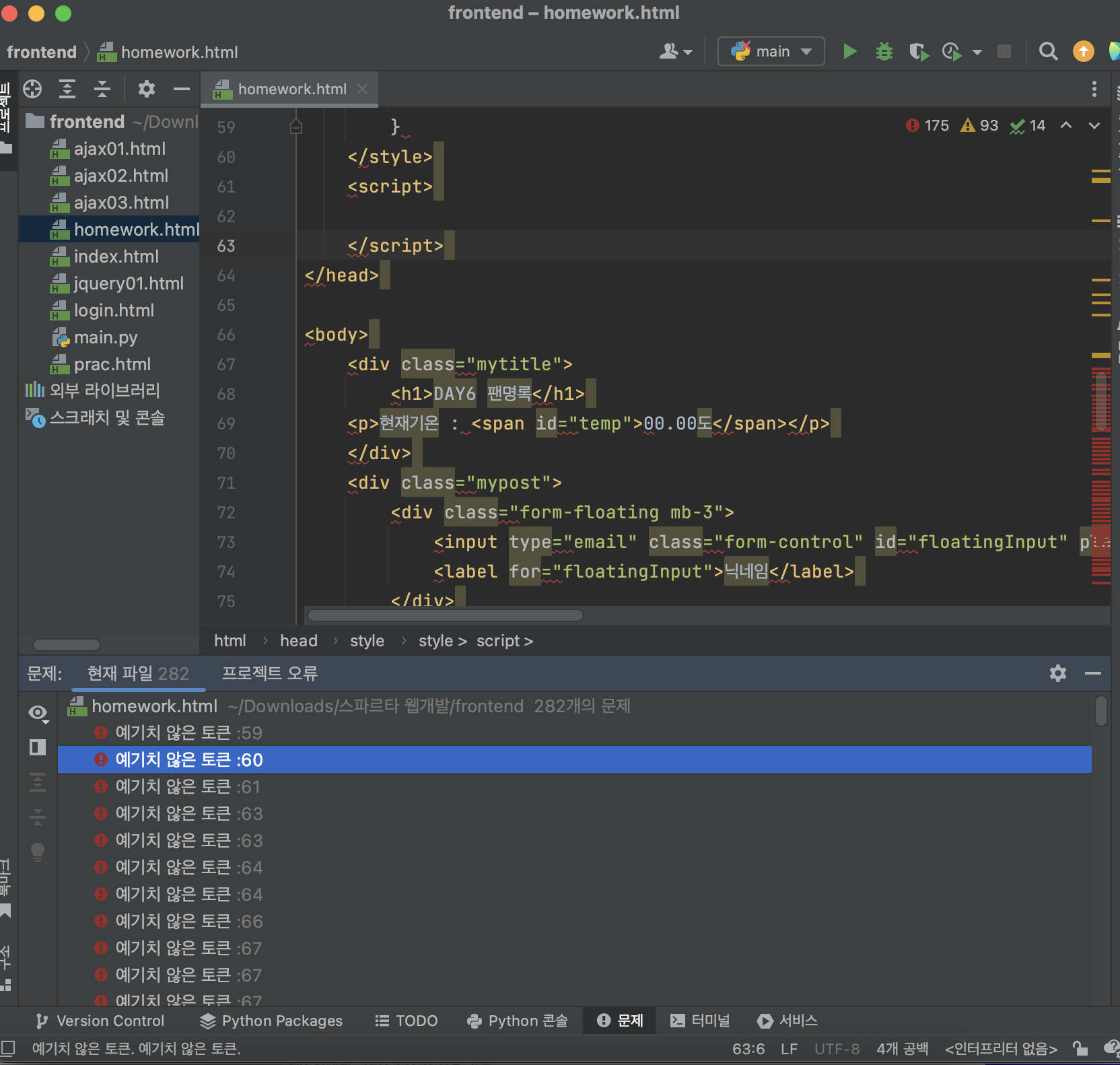
Task: Open problems panel settings gear
Action: [1058, 673]
